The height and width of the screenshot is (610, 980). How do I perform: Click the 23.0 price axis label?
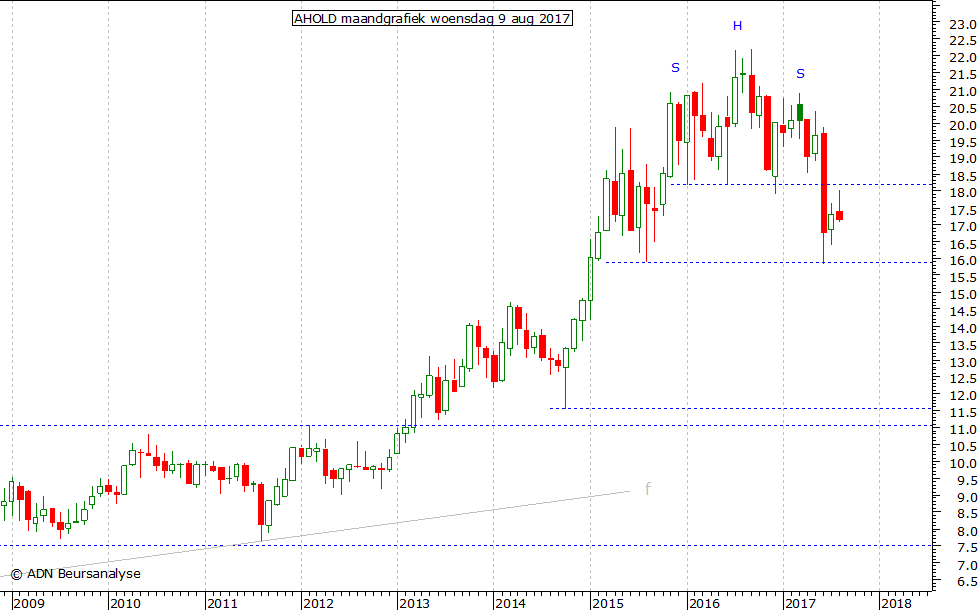click(x=962, y=24)
